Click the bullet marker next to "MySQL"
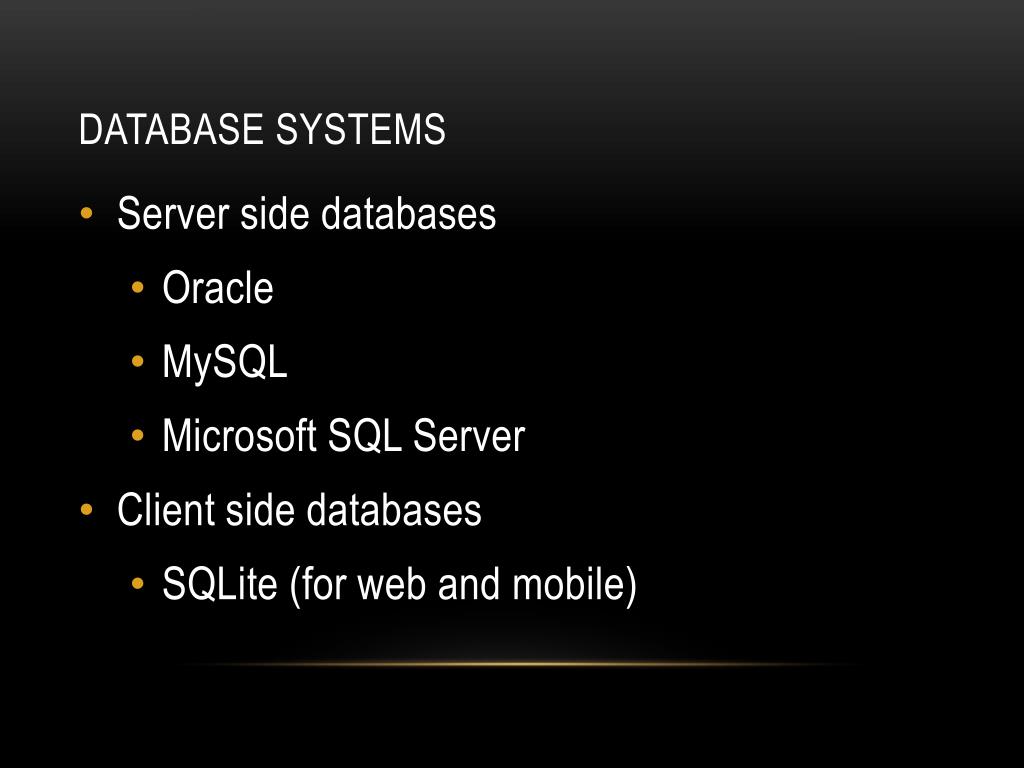 pyautogui.click(x=137, y=361)
